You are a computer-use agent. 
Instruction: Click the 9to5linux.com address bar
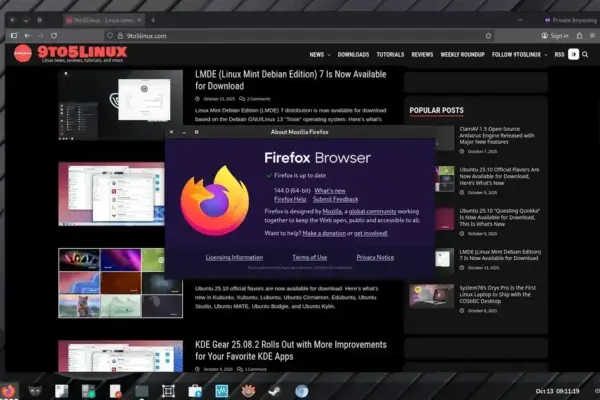pos(298,36)
